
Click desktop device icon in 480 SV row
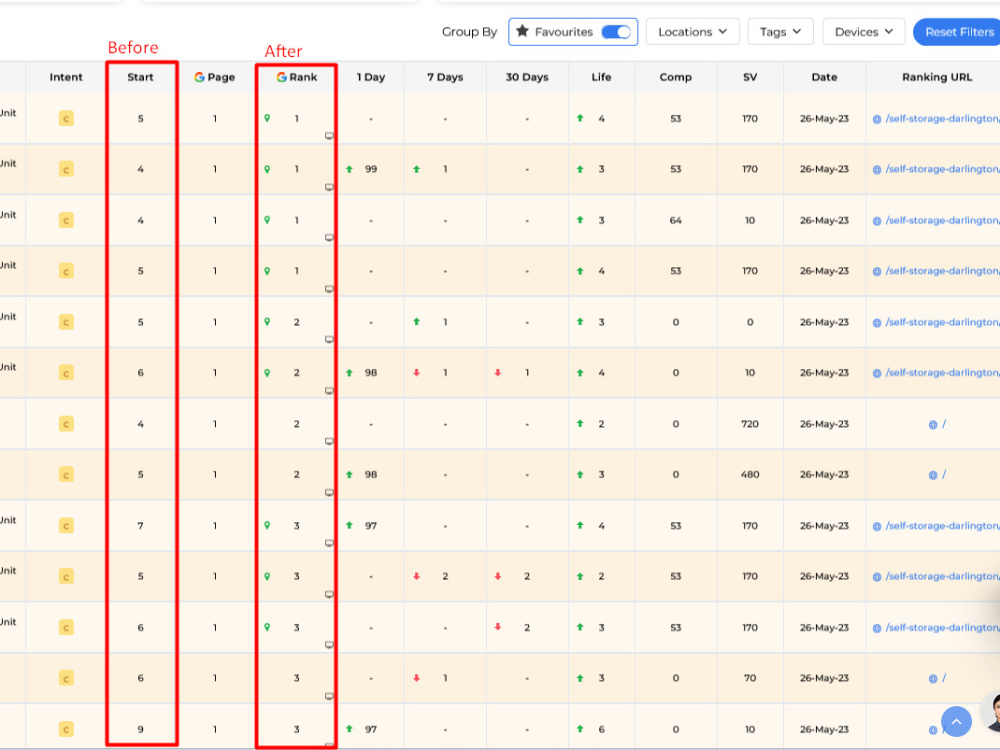point(329,492)
